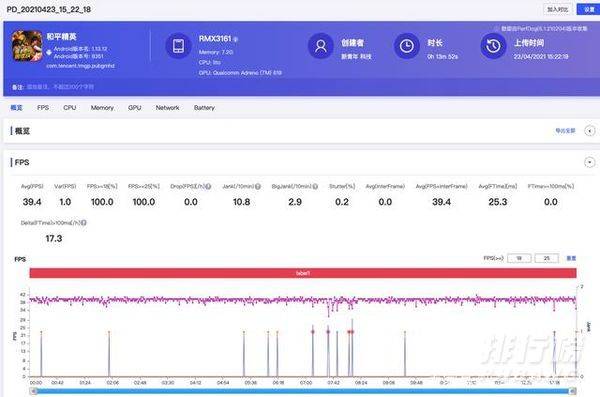Click the 重置 link beside FPS thresholds

[571, 258]
